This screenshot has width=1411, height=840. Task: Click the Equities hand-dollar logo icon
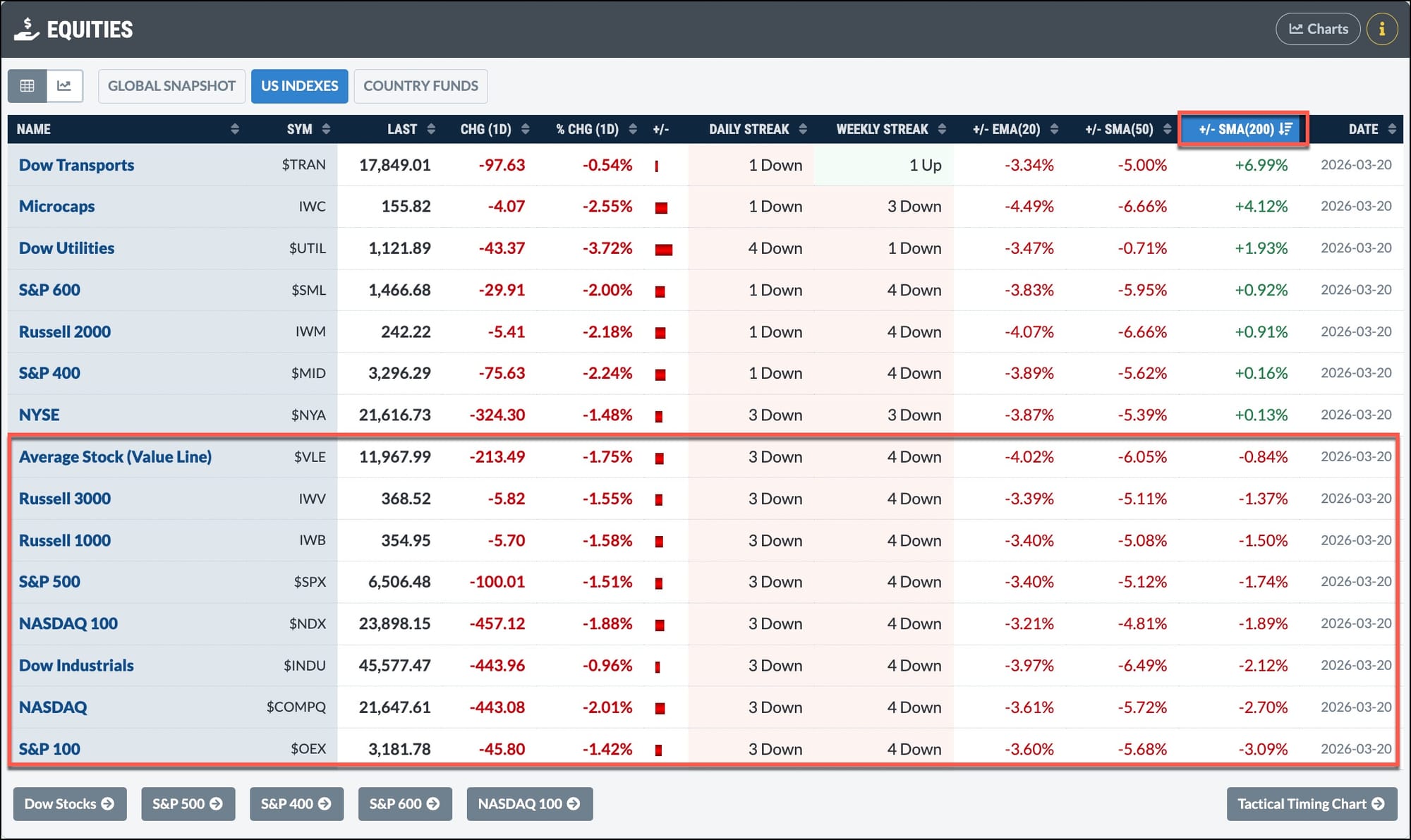[x=26, y=30]
